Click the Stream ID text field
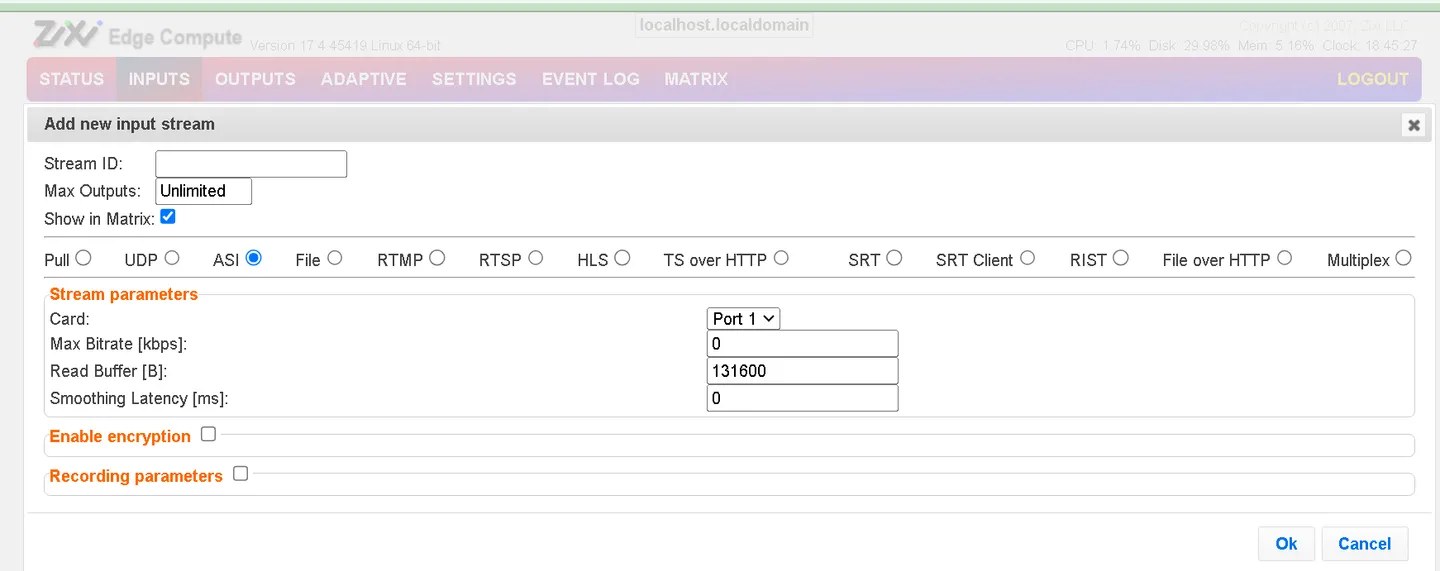 click(251, 164)
